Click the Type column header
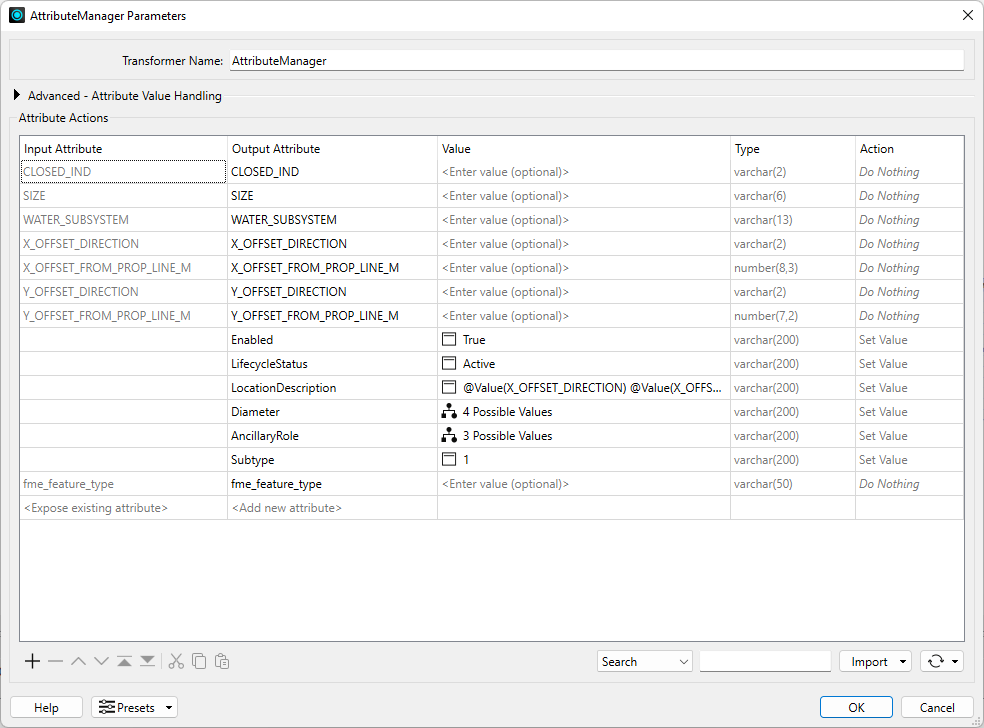Image resolution: width=984 pixels, height=728 pixels. coord(793,149)
